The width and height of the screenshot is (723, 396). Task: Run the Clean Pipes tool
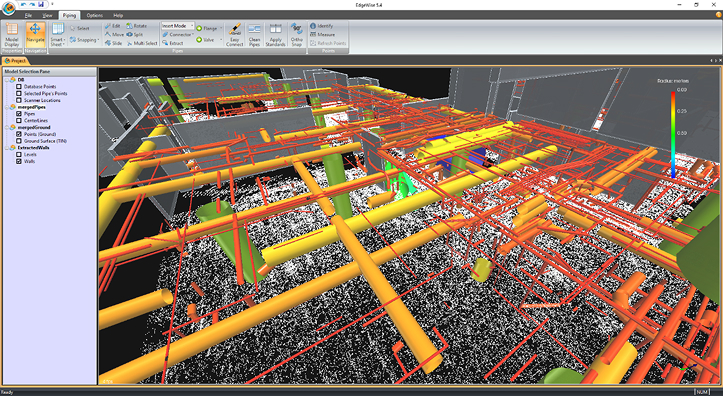click(x=255, y=35)
